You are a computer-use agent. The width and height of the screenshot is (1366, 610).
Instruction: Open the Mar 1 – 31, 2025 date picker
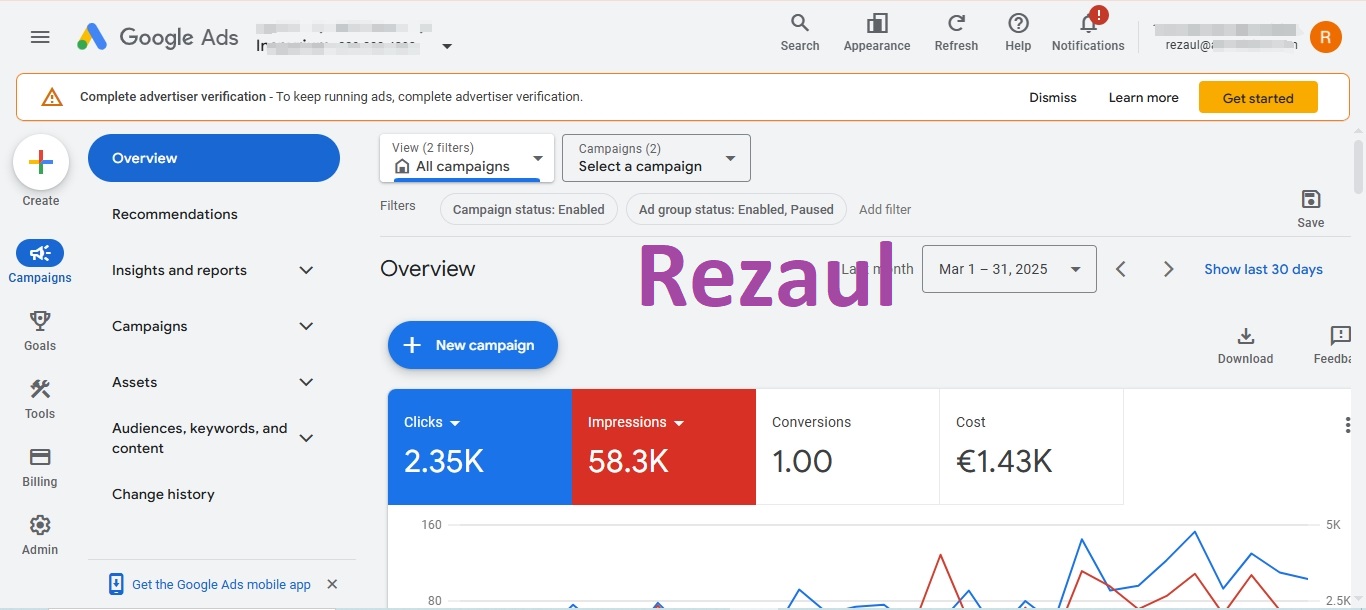[1009, 269]
